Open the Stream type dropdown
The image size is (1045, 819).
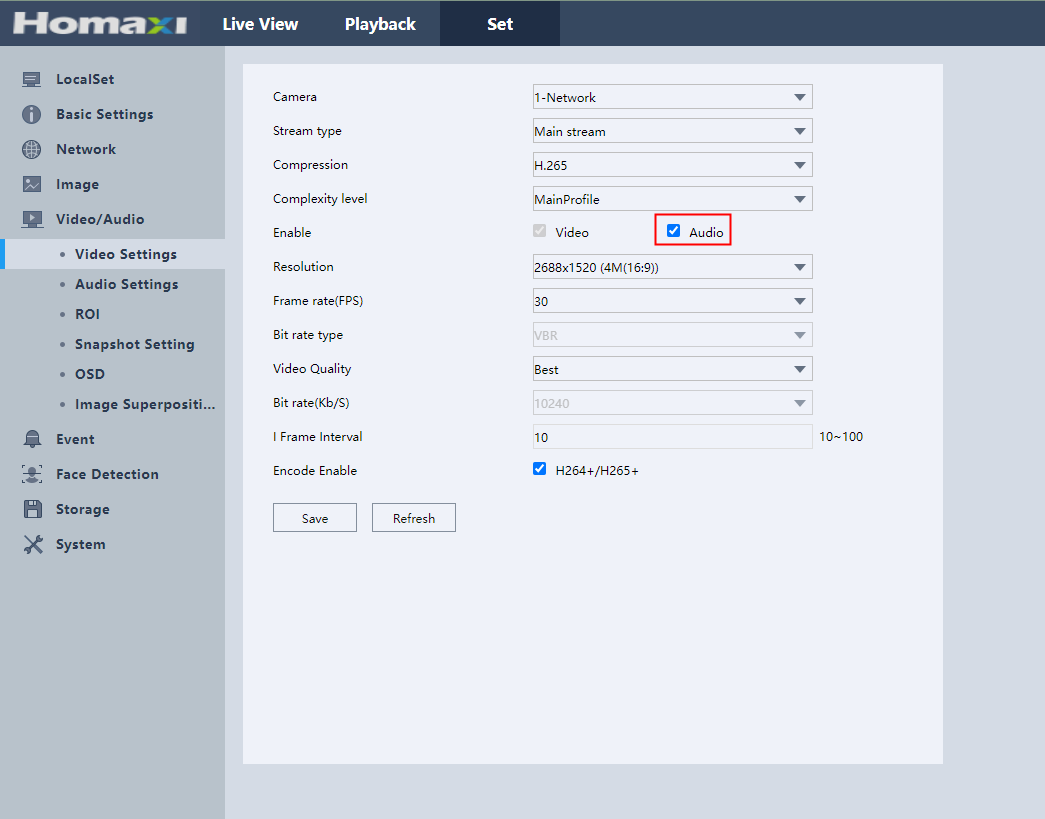coord(672,131)
